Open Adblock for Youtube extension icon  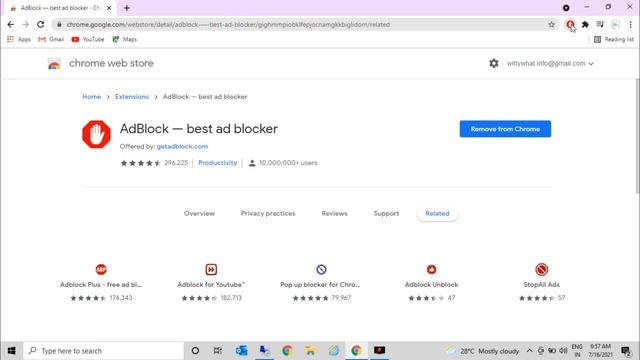tap(211, 269)
